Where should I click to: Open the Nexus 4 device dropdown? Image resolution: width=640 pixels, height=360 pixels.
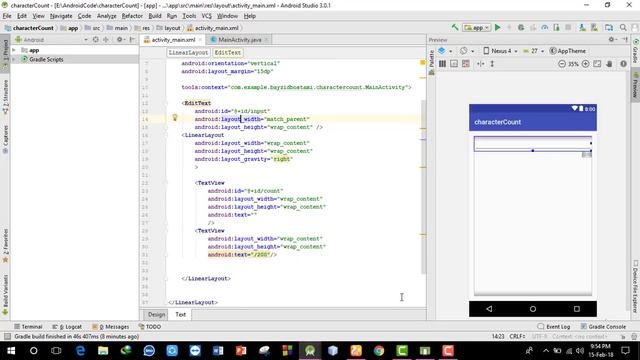[x=500, y=51]
